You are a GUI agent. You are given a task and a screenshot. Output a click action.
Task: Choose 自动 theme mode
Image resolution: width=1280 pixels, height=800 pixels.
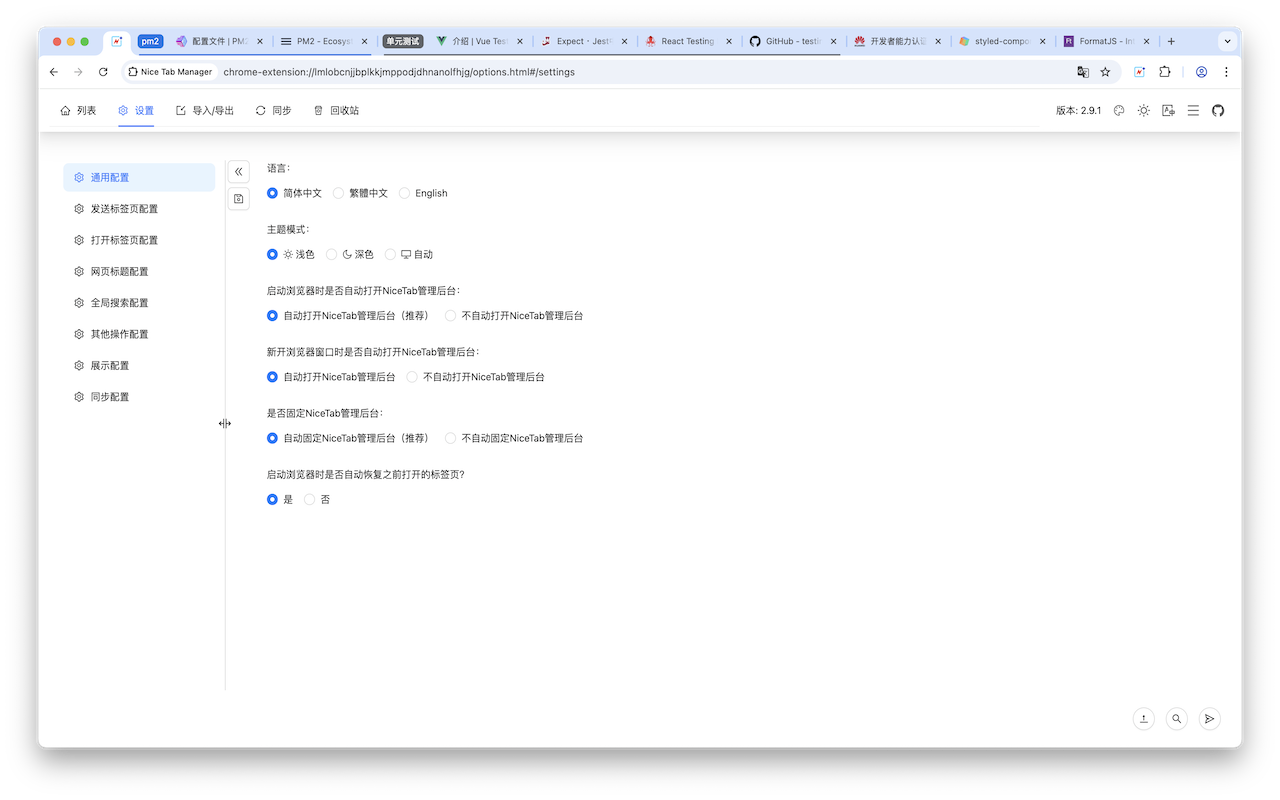coord(409,255)
